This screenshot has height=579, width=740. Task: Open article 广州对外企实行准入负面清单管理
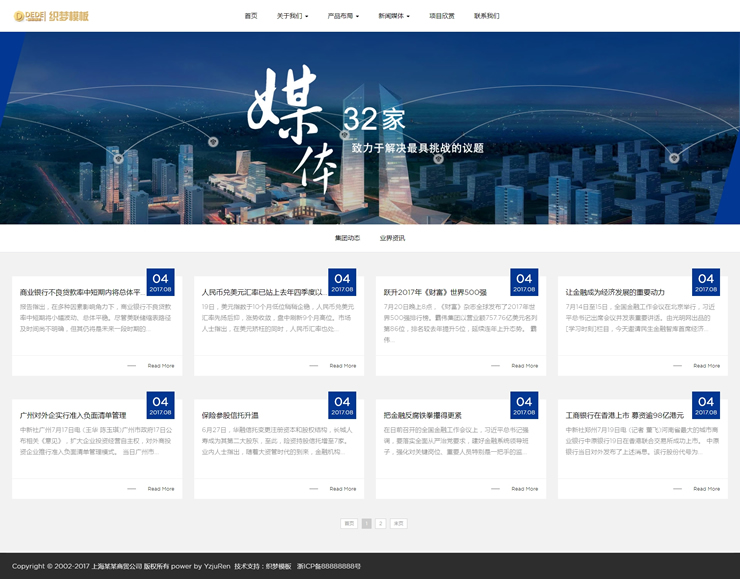click(73, 415)
